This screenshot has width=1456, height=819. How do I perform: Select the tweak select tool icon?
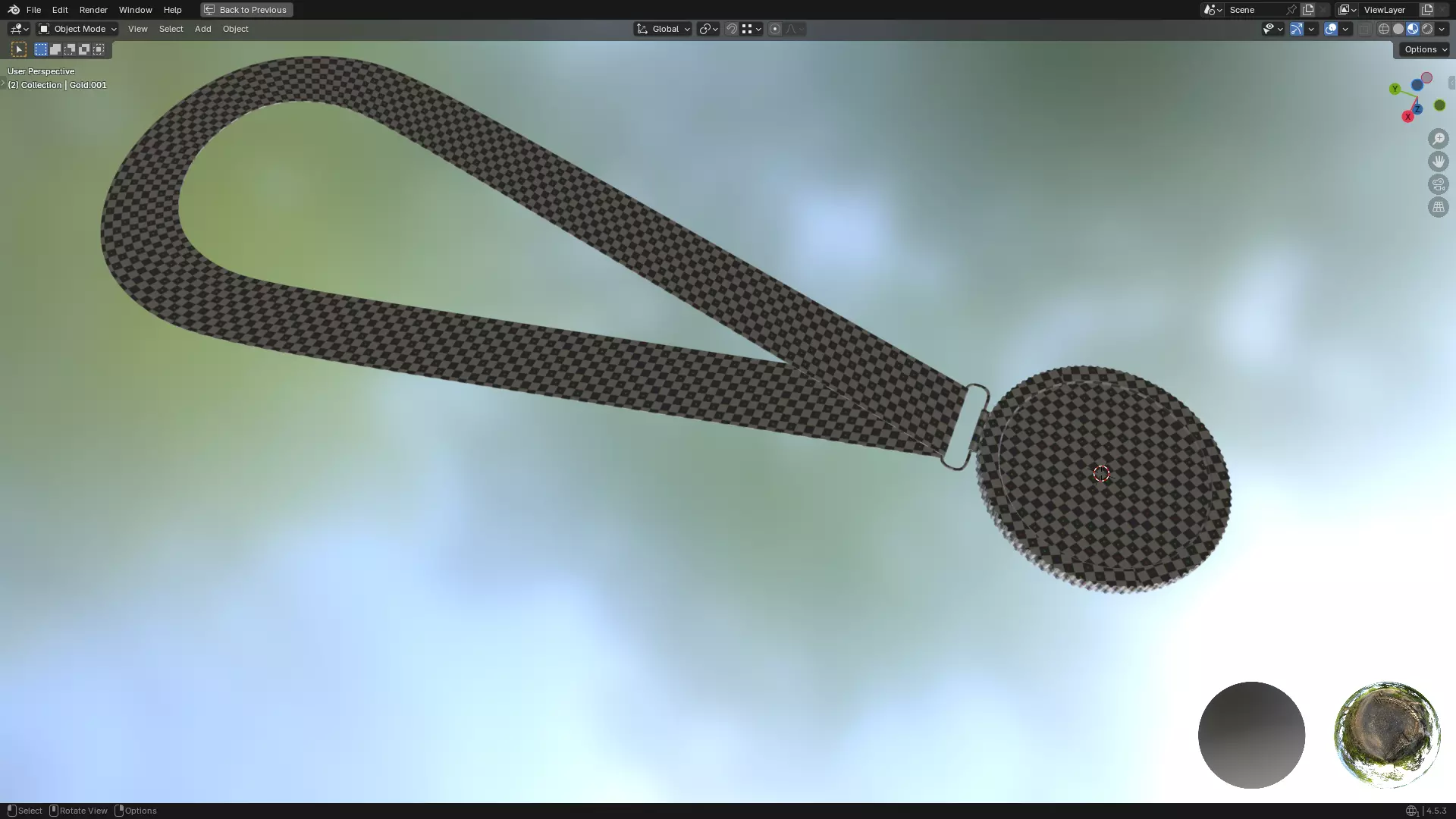pyautogui.click(x=19, y=49)
